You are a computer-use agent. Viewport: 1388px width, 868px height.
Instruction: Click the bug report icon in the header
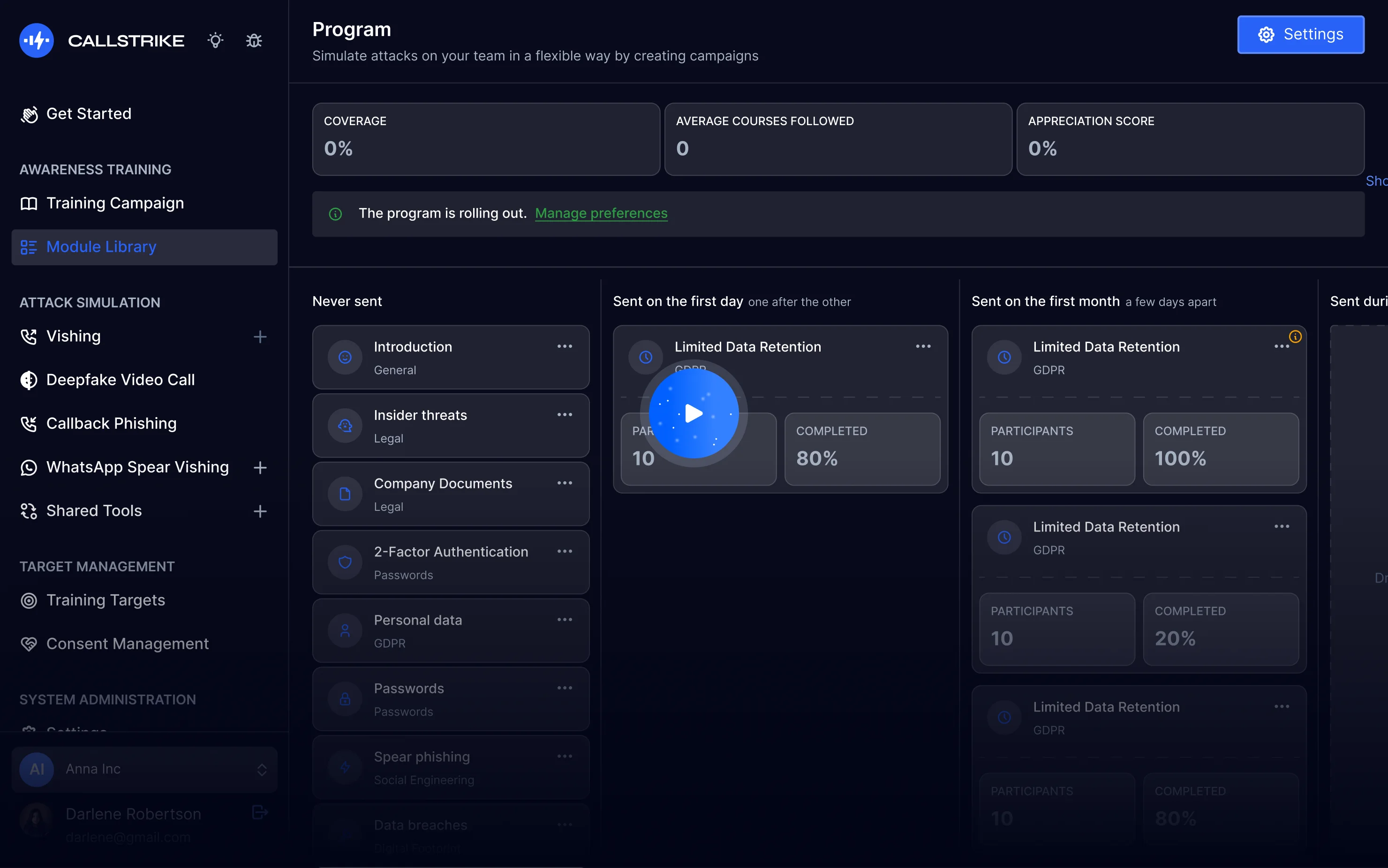pyautogui.click(x=254, y=40)
